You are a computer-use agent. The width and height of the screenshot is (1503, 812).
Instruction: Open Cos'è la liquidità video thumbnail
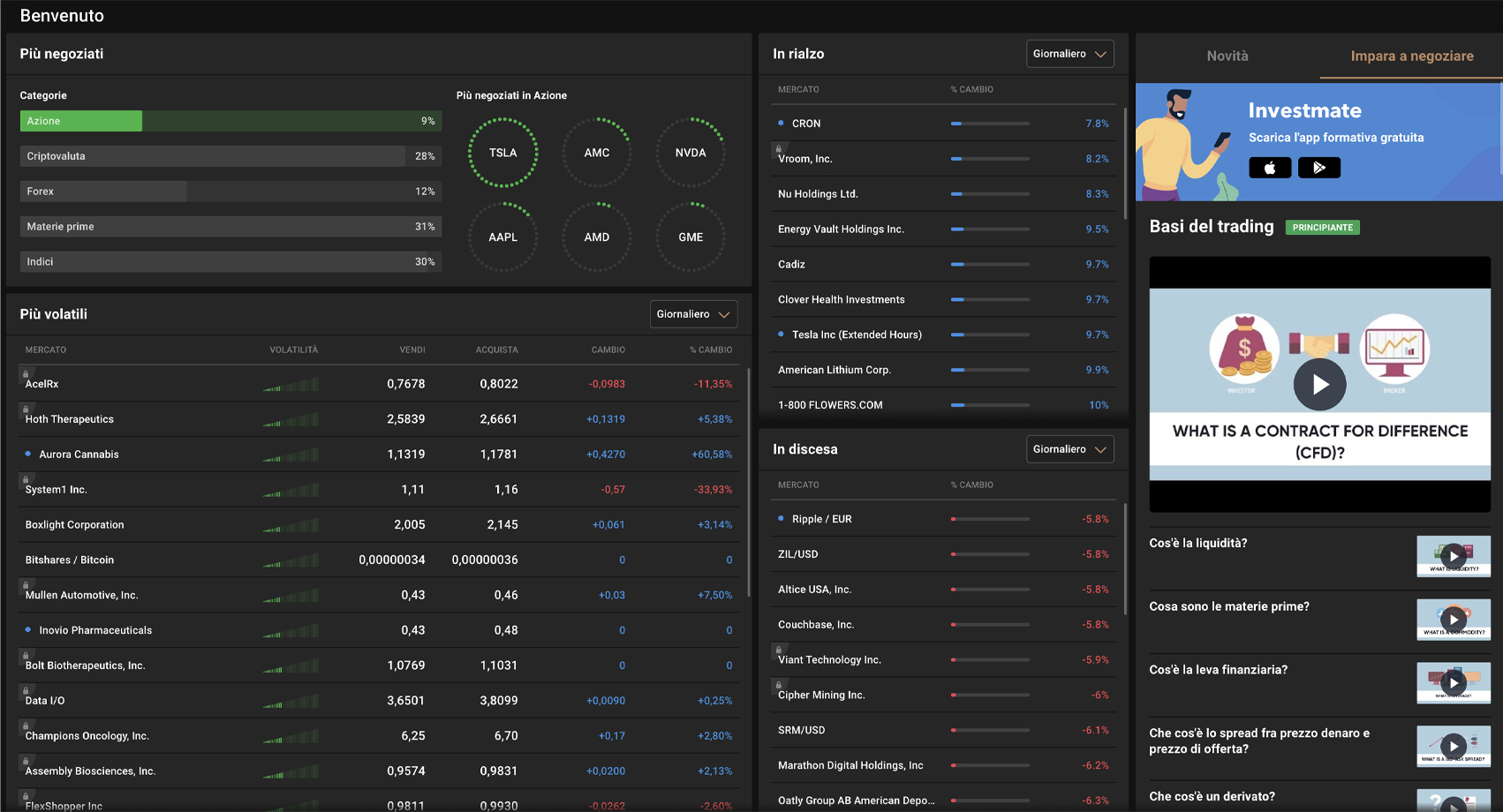(1453, 556)
